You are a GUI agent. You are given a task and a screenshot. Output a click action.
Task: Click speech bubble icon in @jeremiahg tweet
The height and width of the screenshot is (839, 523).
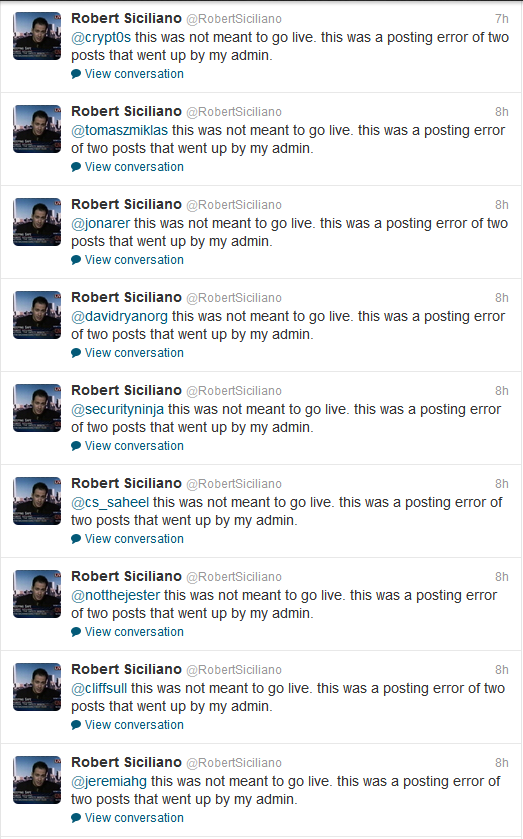tap(76, 818)
